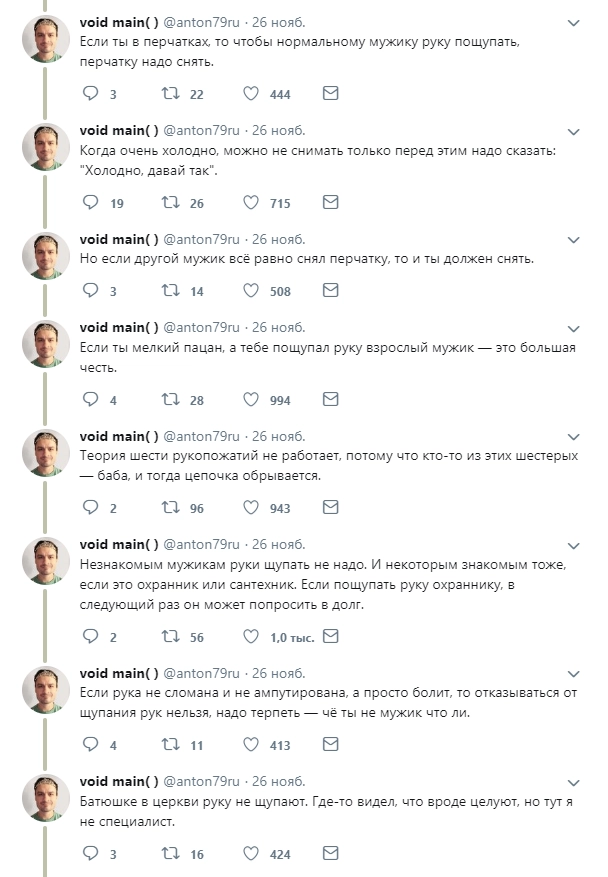Viewport: 608px width, 877px height.
Task: Open dropdown arrow on the Батюшке tweet
Action: pos(573,782)
